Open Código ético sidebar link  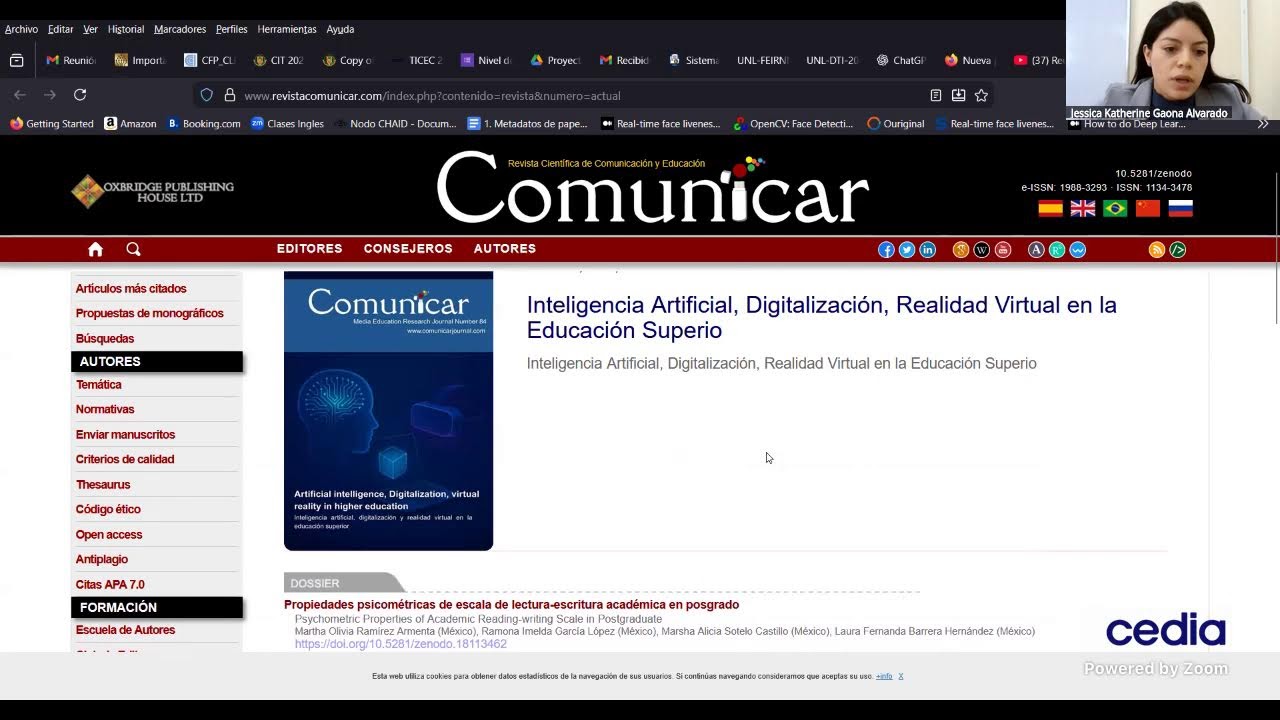point(108,509)
